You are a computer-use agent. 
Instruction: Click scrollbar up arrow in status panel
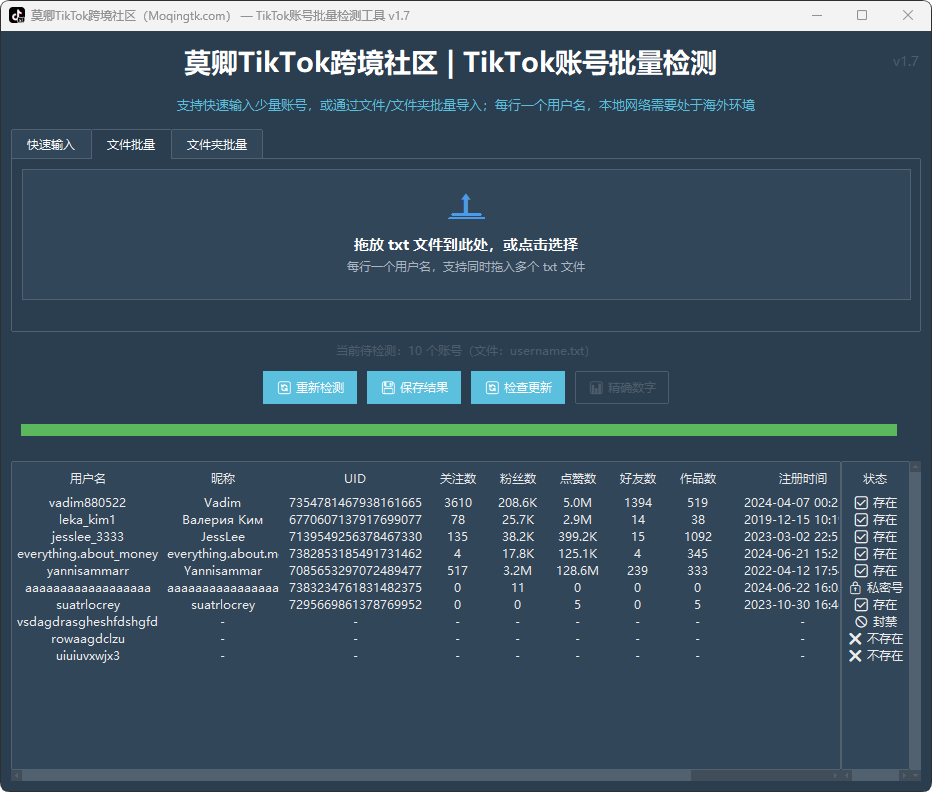coord(915,467)
